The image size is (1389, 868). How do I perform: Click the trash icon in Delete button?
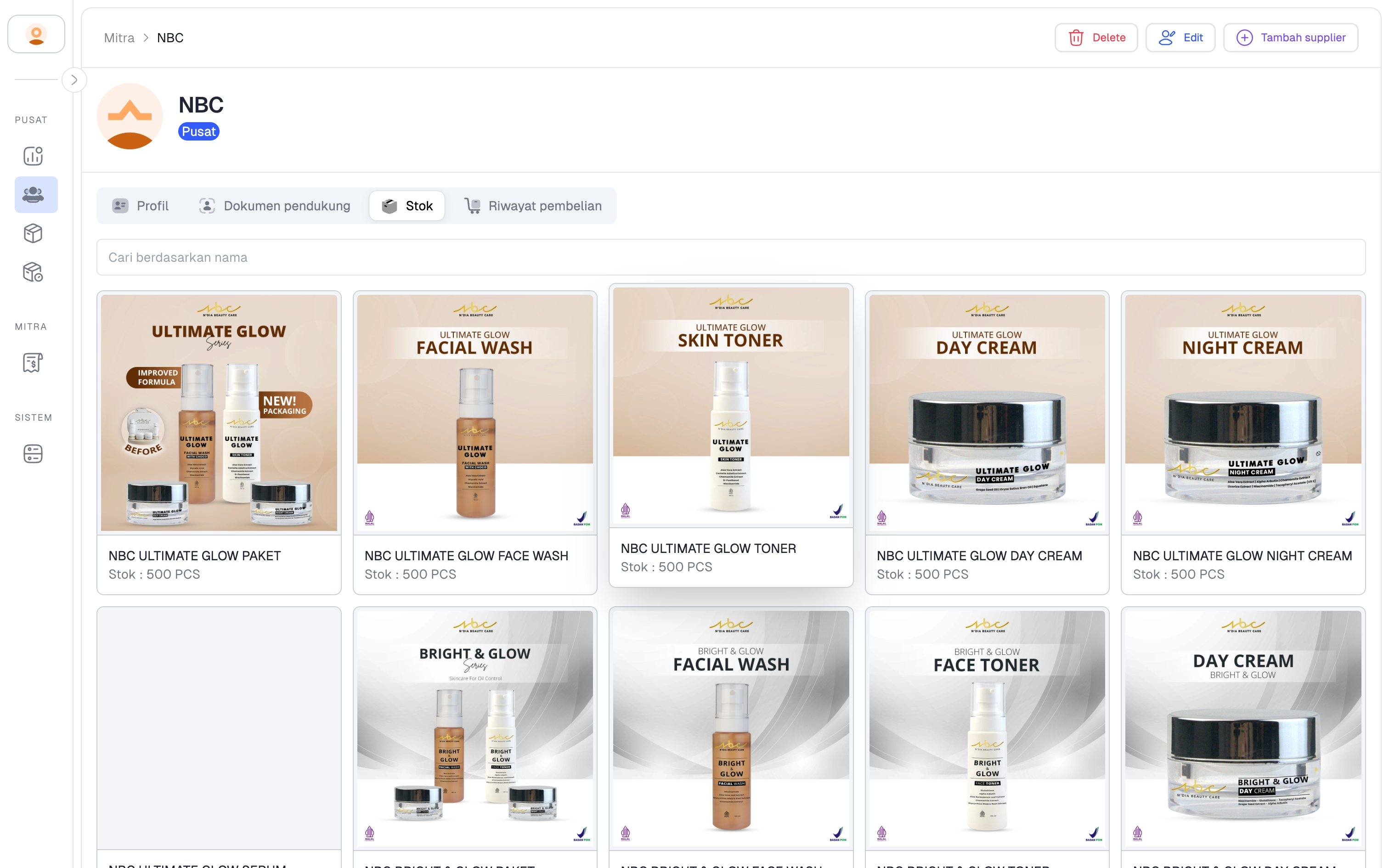pyautogui.click(x=1076, y=38)
